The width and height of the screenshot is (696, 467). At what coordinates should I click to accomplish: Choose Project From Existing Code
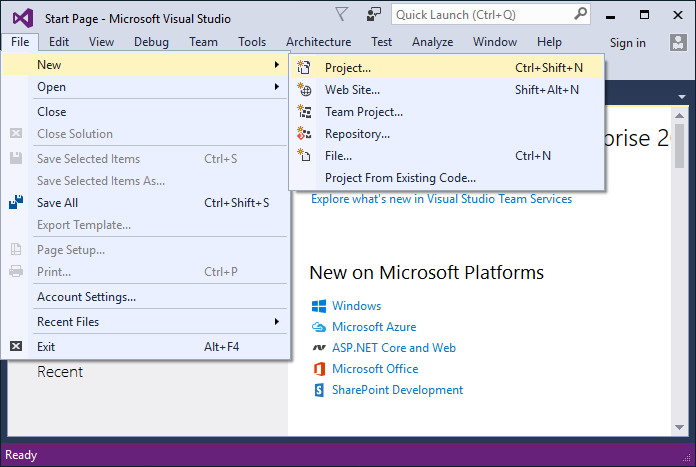(x=447, y=178)
